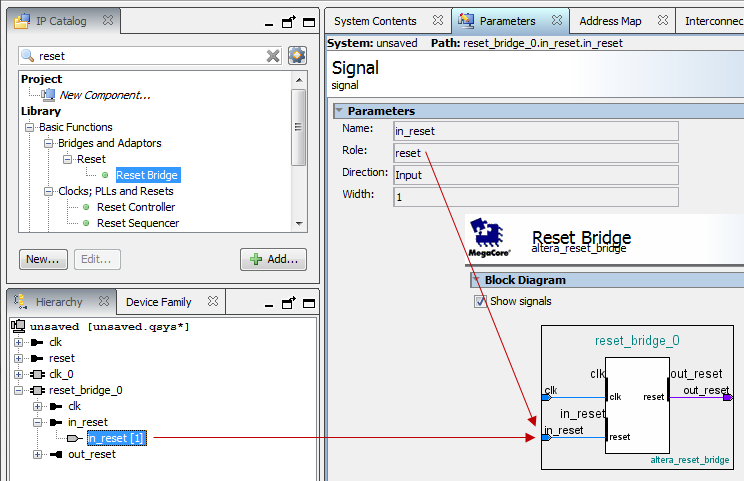Expand the clk_0 hierarchy node
Screen dimensions: 744x481
[x=18, y=374]
